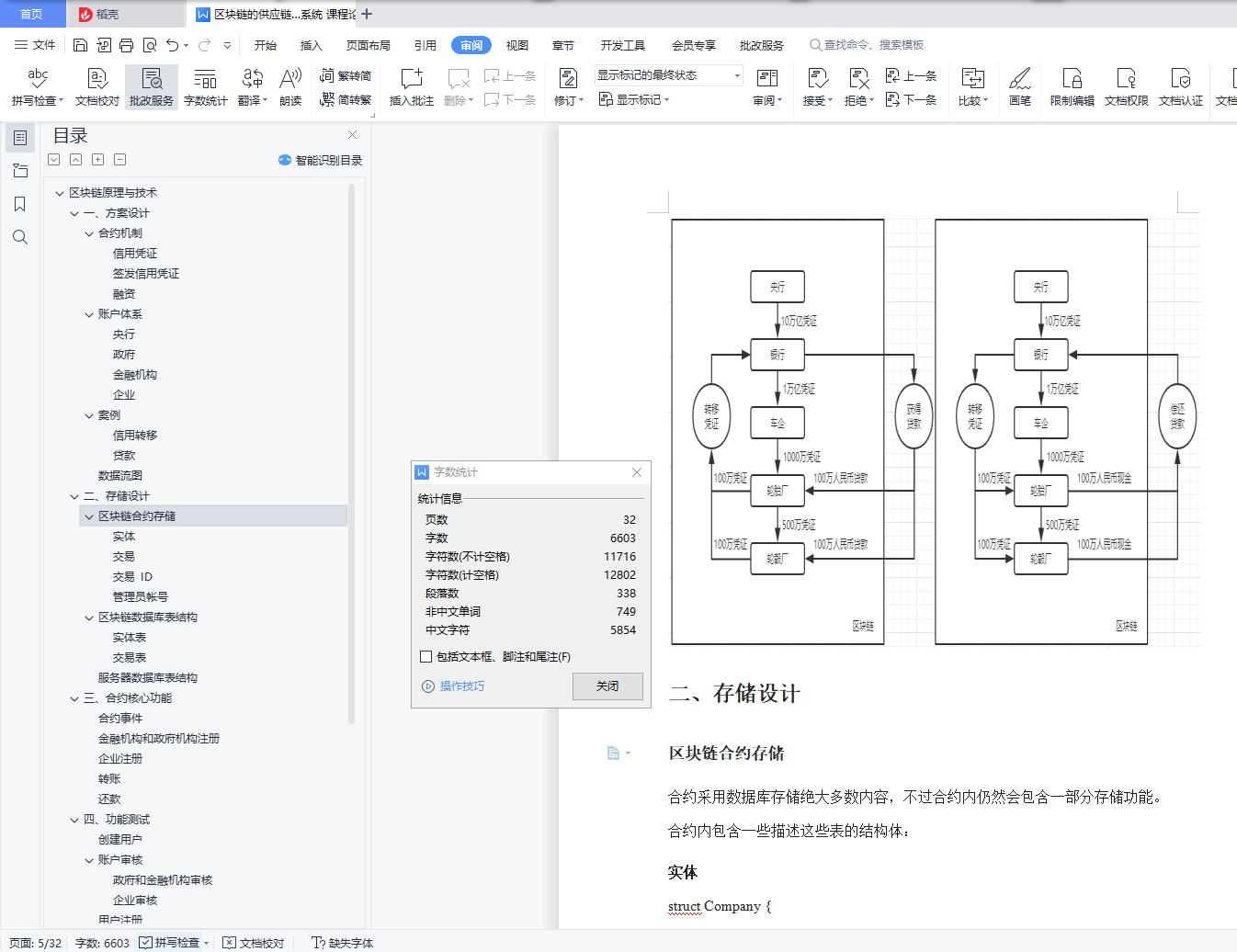Viewport: 1237px width, 952px height.
Task: Click the 查找命令、搜索模板 search field
Action: coord(867,45)
